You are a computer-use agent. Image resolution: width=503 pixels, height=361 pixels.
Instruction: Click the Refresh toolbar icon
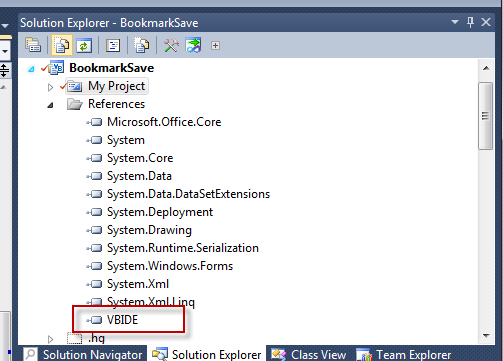[84, 46]
